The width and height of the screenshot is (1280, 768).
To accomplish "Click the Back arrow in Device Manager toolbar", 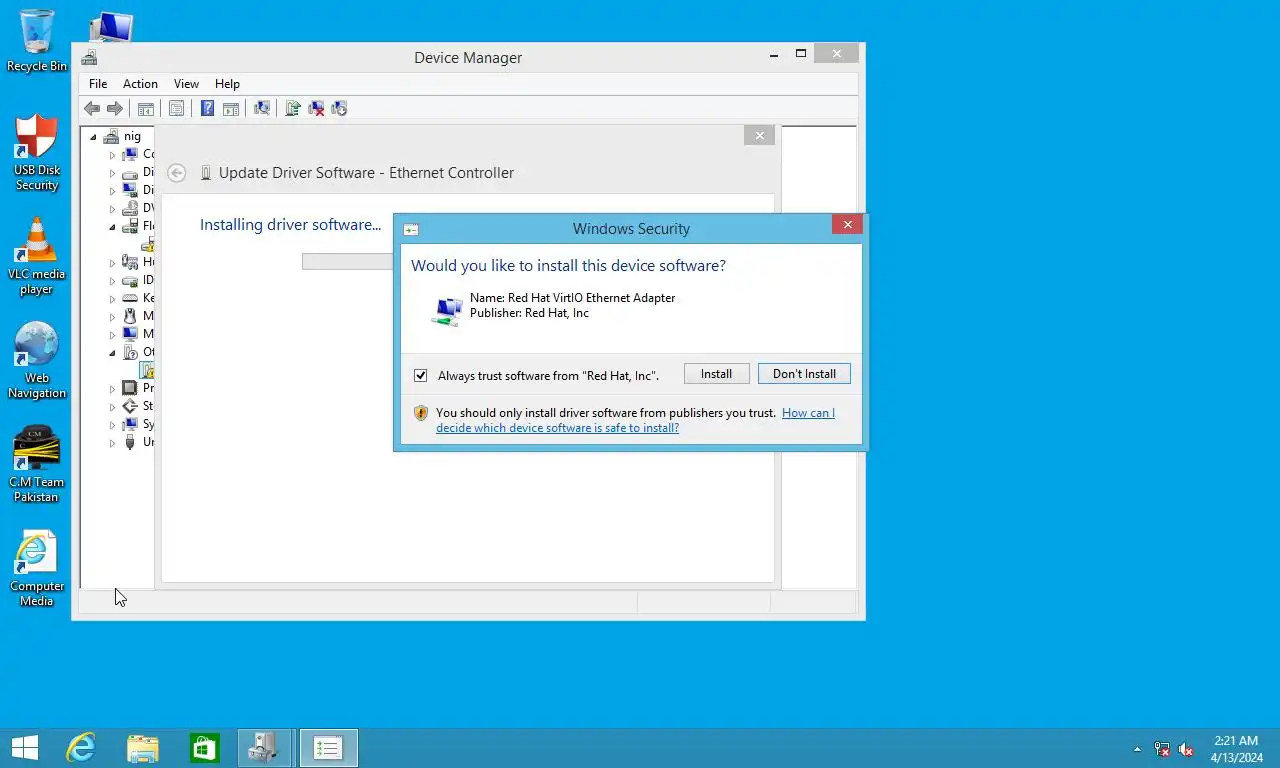I will (92, 108).
